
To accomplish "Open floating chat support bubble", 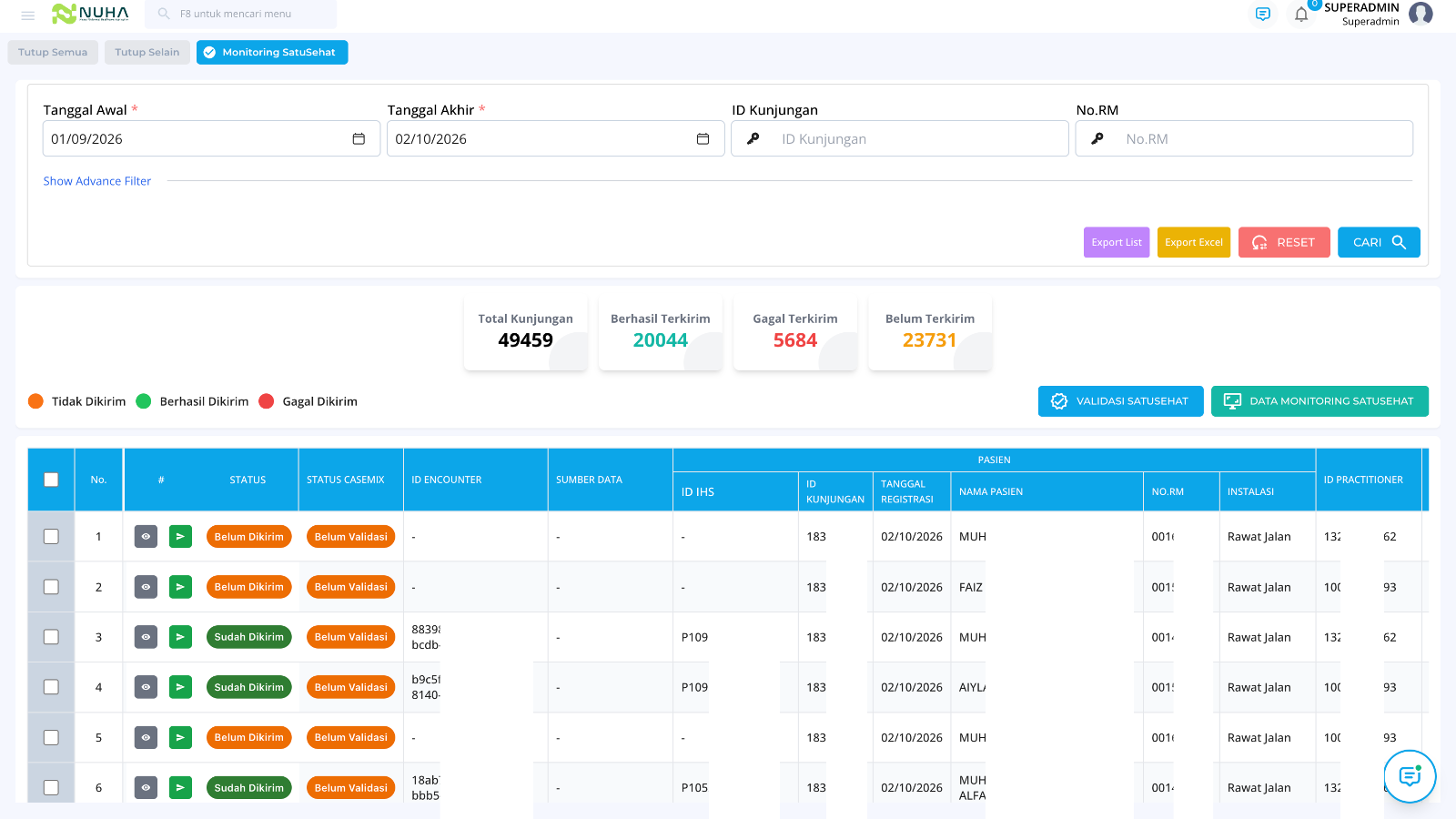I will (1410, 776).
